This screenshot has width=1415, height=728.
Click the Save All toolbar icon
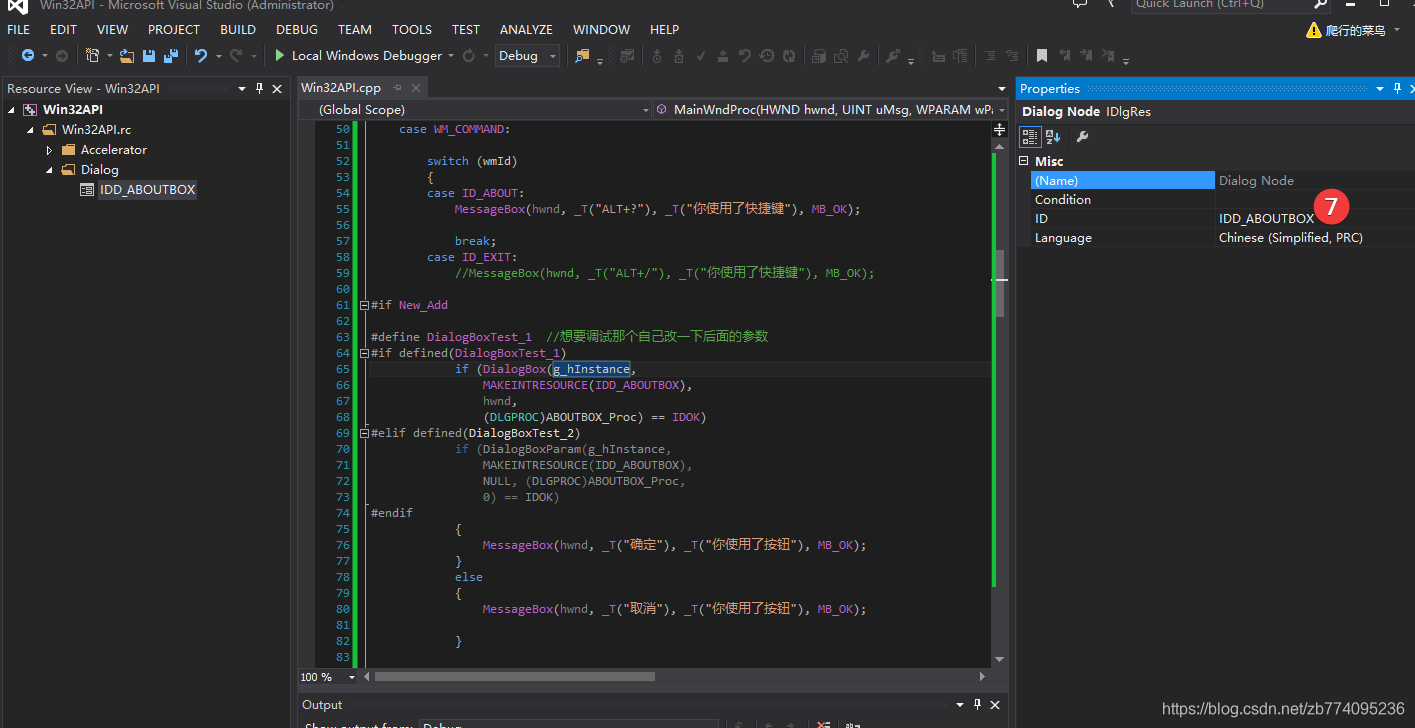tap(170, 56)
